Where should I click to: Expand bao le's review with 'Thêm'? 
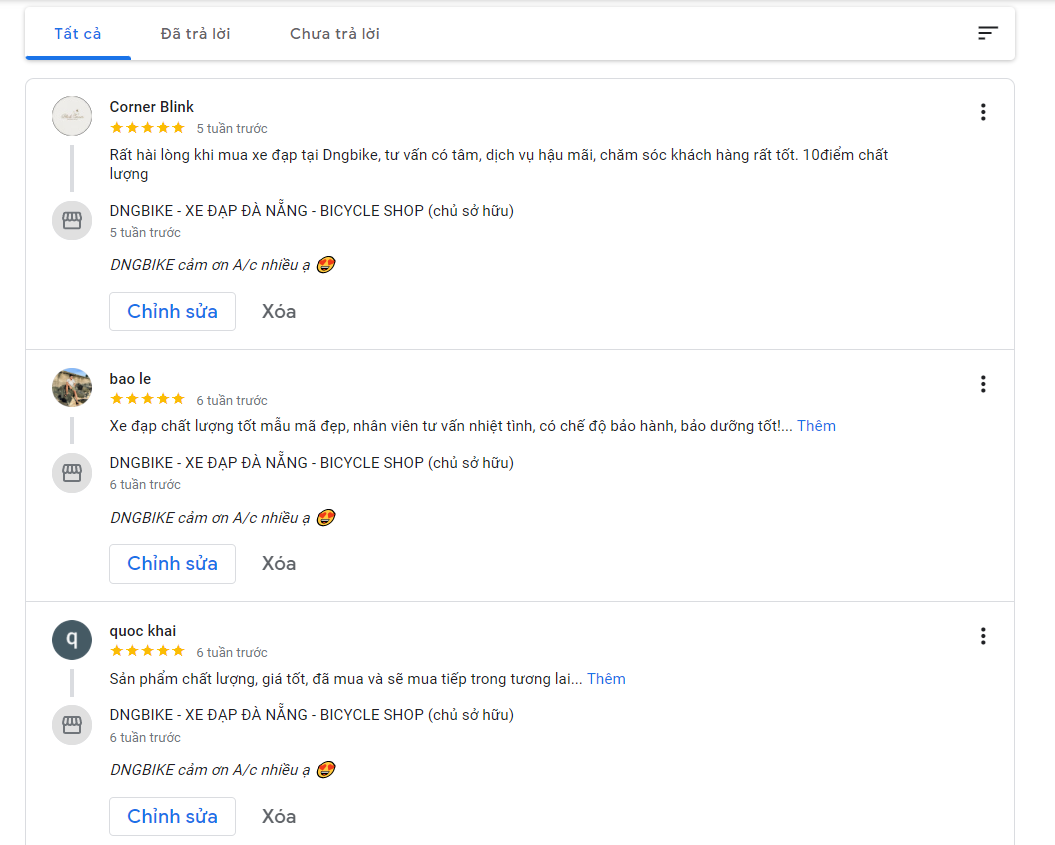click(816, 426)
